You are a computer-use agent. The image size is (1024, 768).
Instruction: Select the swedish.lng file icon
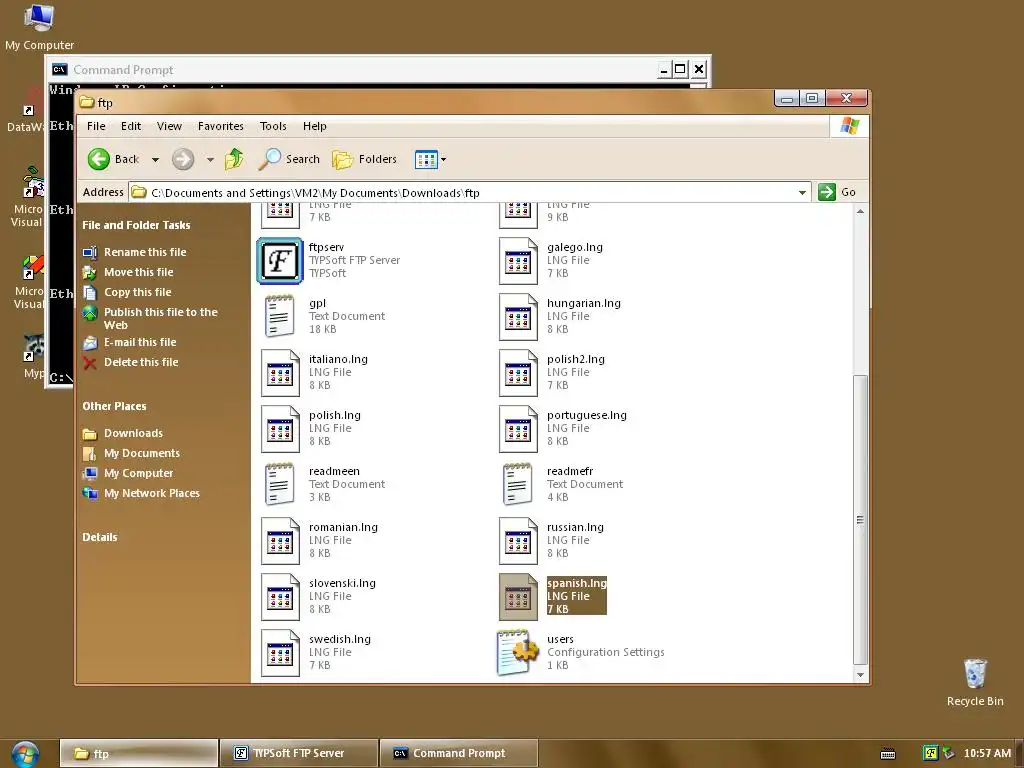280,653
